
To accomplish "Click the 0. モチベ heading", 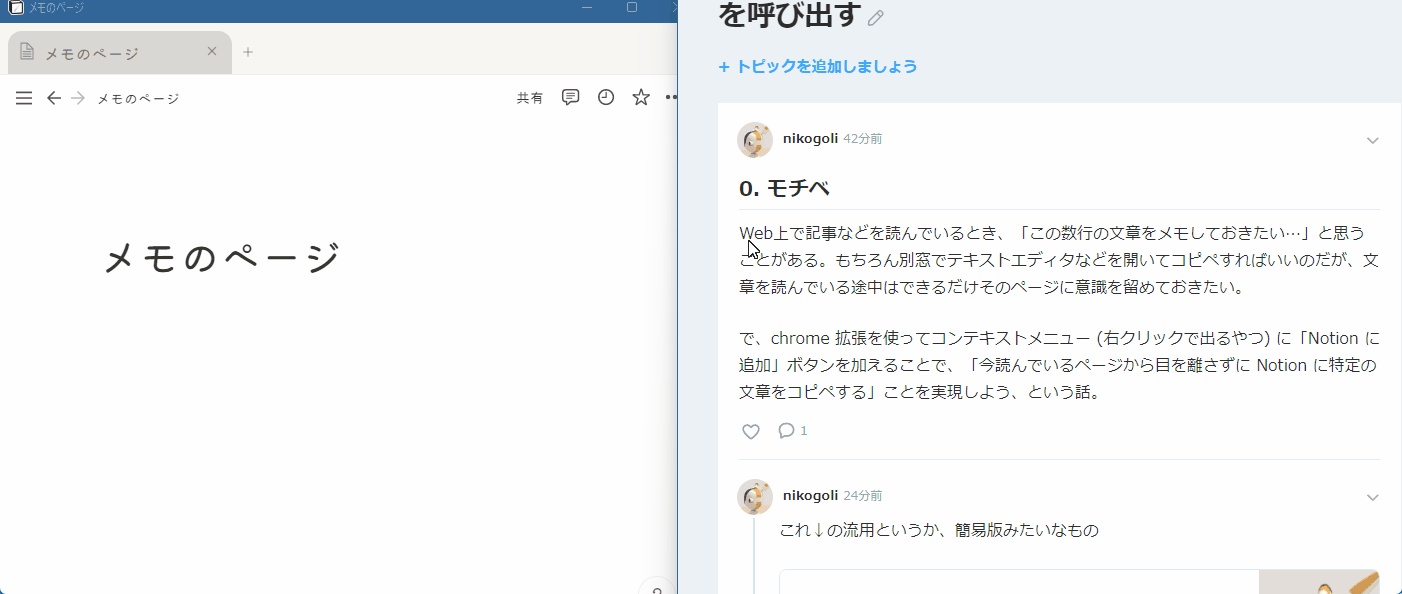I will click(784, 188).
